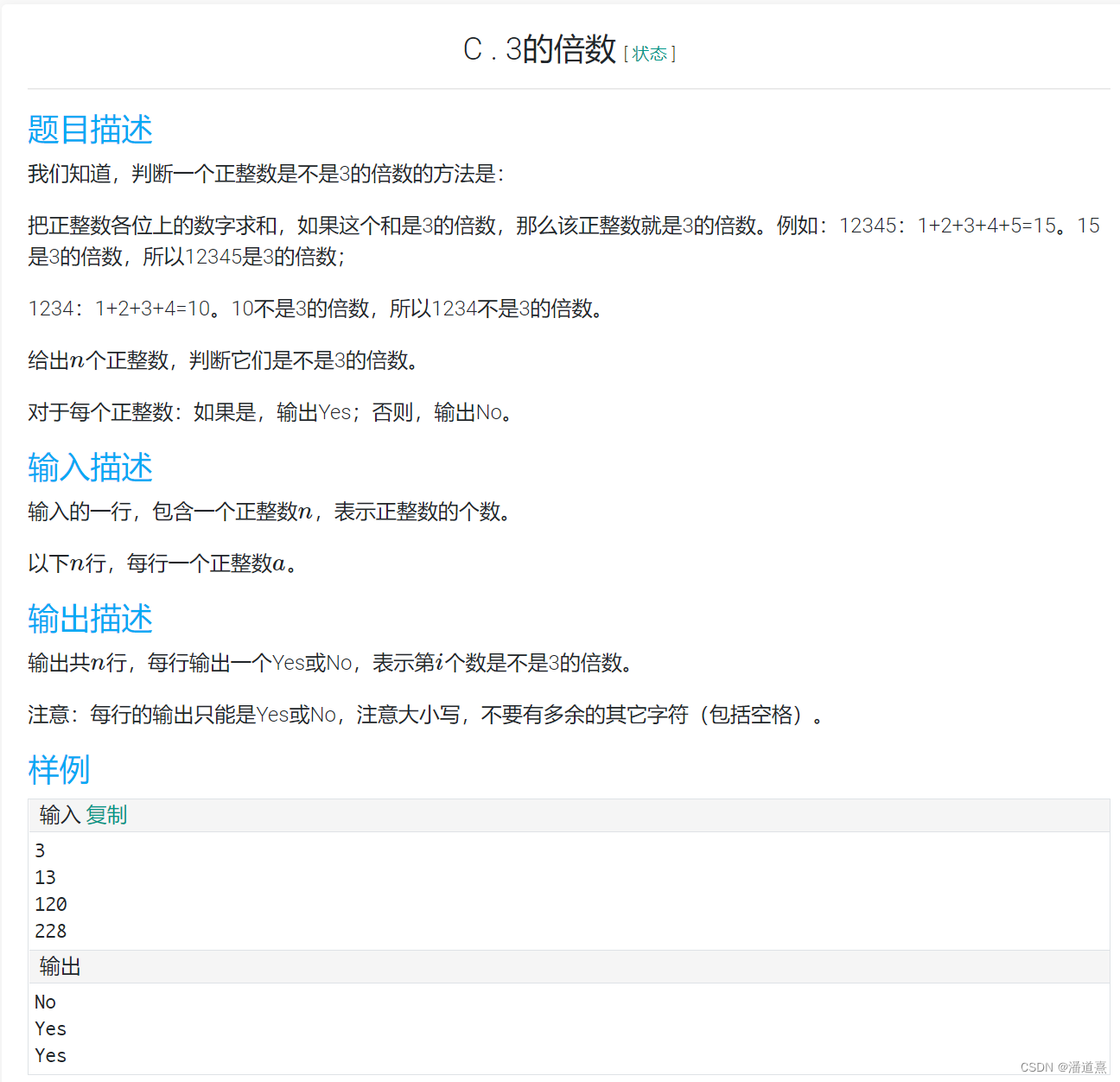
Task: Click the paragraph starting 把正整数各位上
Action: (563, 241)
